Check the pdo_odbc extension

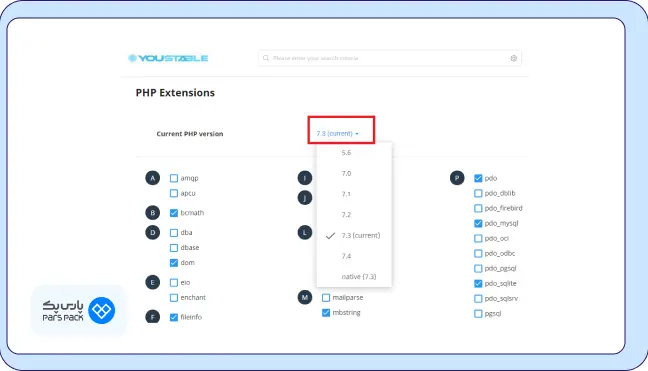pyautogui.click(x=478, y=254)
